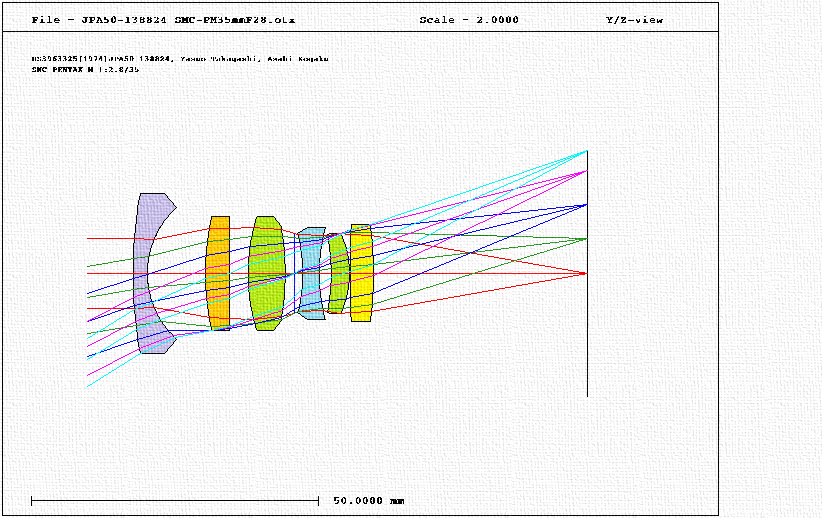The image size is (822, 518).
Task: Click the patent line starting "US3963325"
Action: [x=180, y=59]
